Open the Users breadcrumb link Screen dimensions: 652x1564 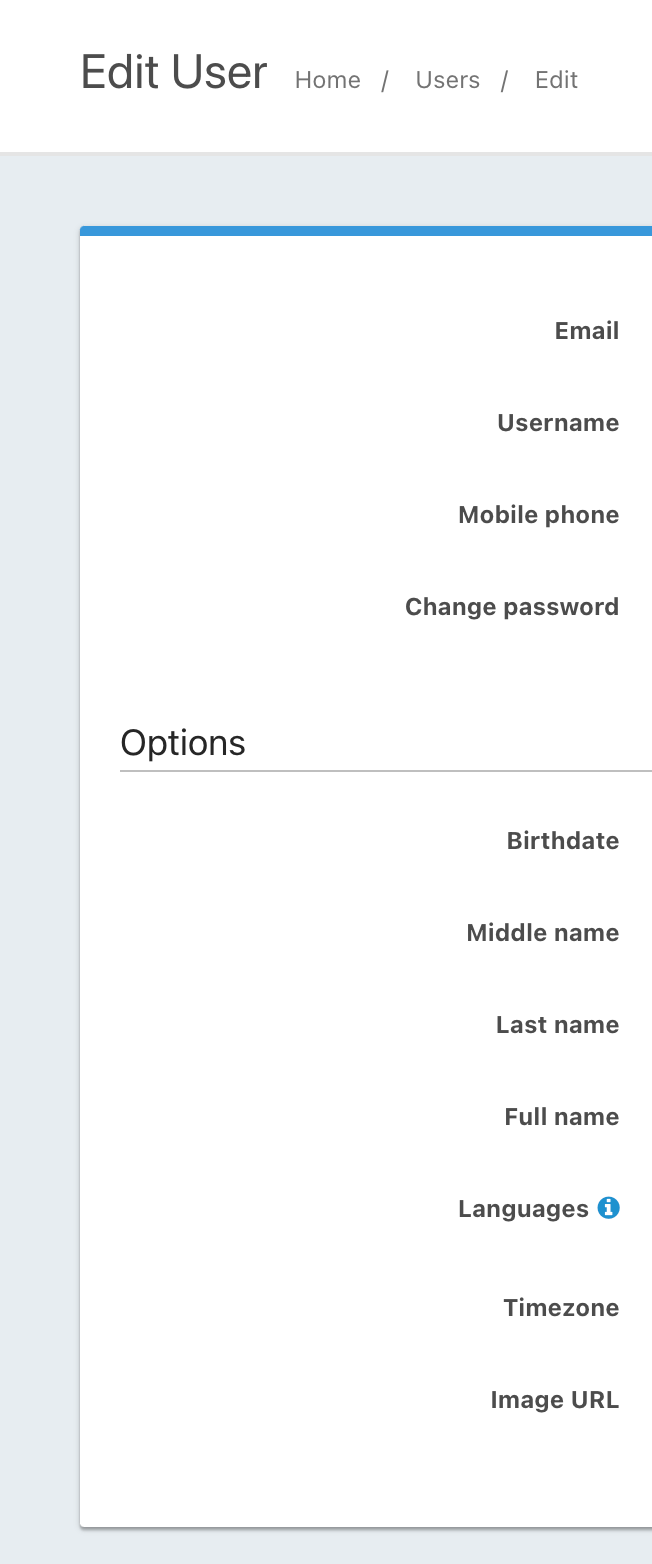[447, 80]
